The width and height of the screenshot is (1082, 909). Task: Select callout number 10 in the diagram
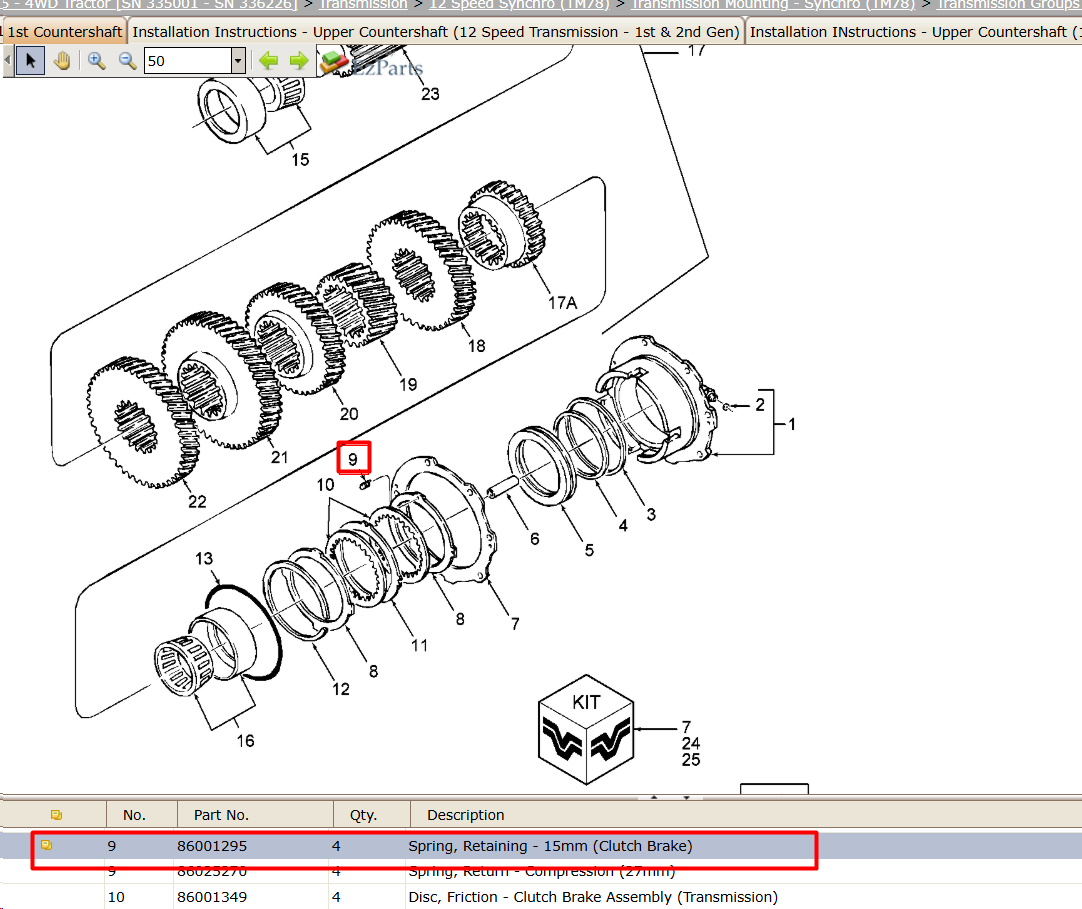326,485
